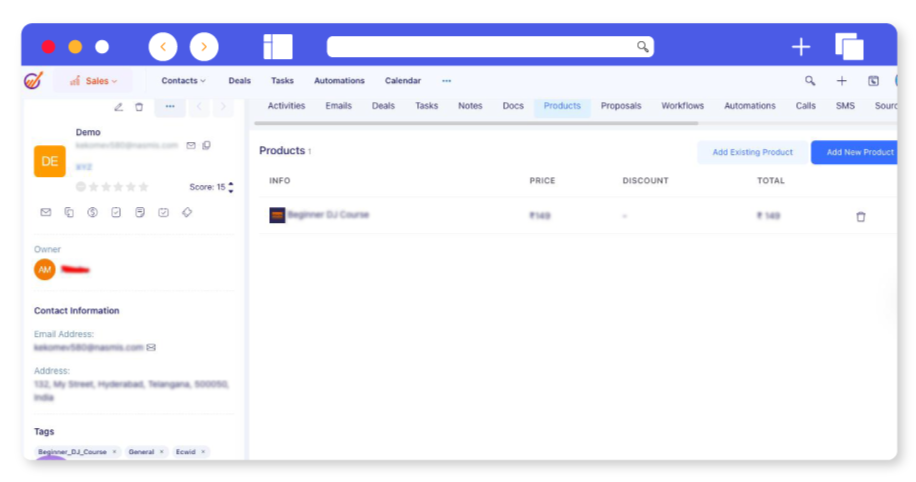Switch to the Proposals tab
The image size is (916, 482).
click(x=621, y=106)
